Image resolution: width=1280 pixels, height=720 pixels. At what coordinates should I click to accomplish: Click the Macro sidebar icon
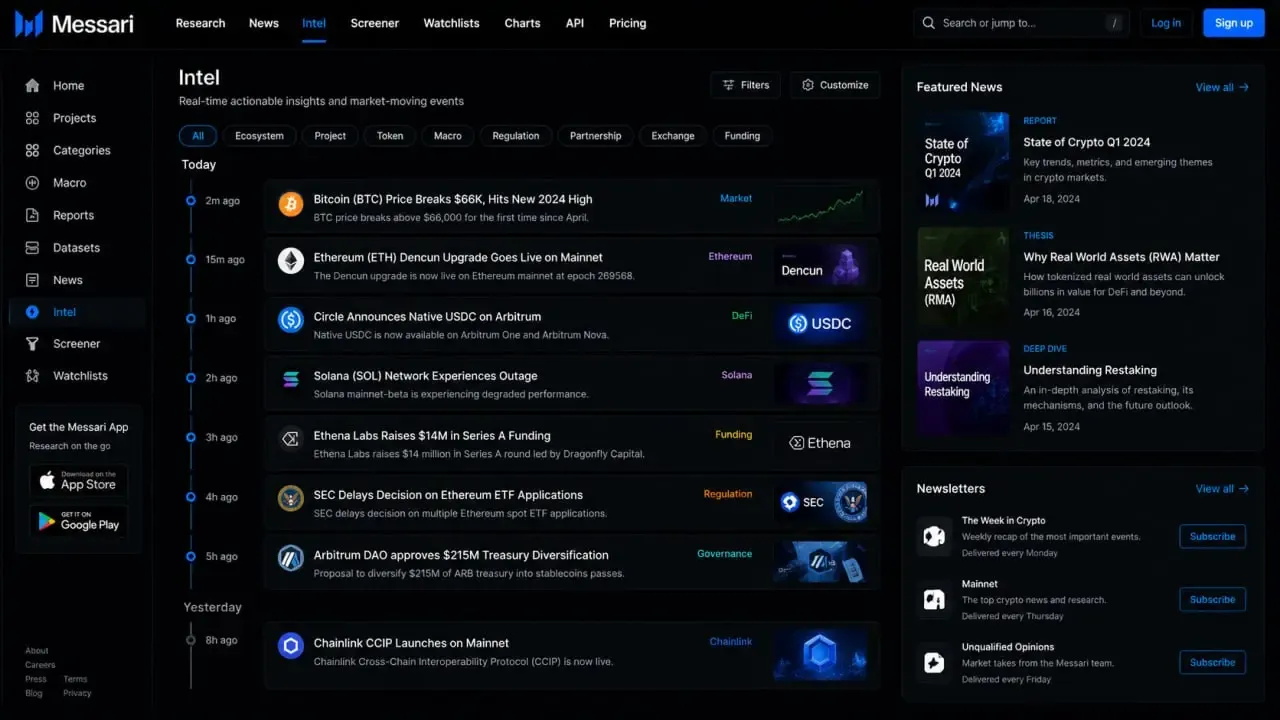click(x=33, y=183)
